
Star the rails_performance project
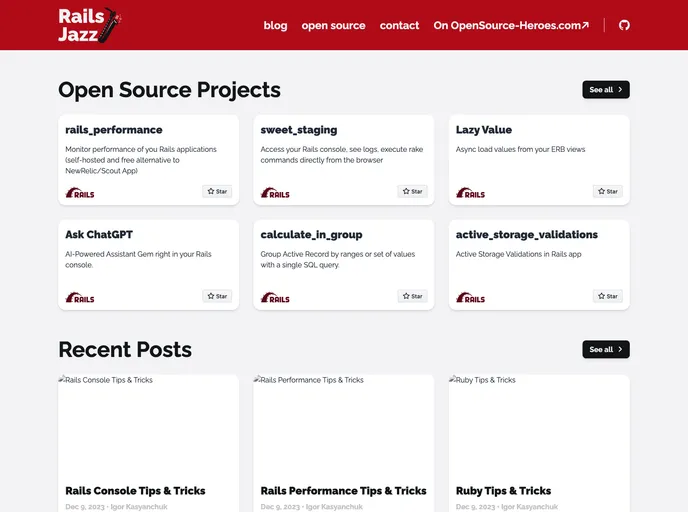pos(217,191)
